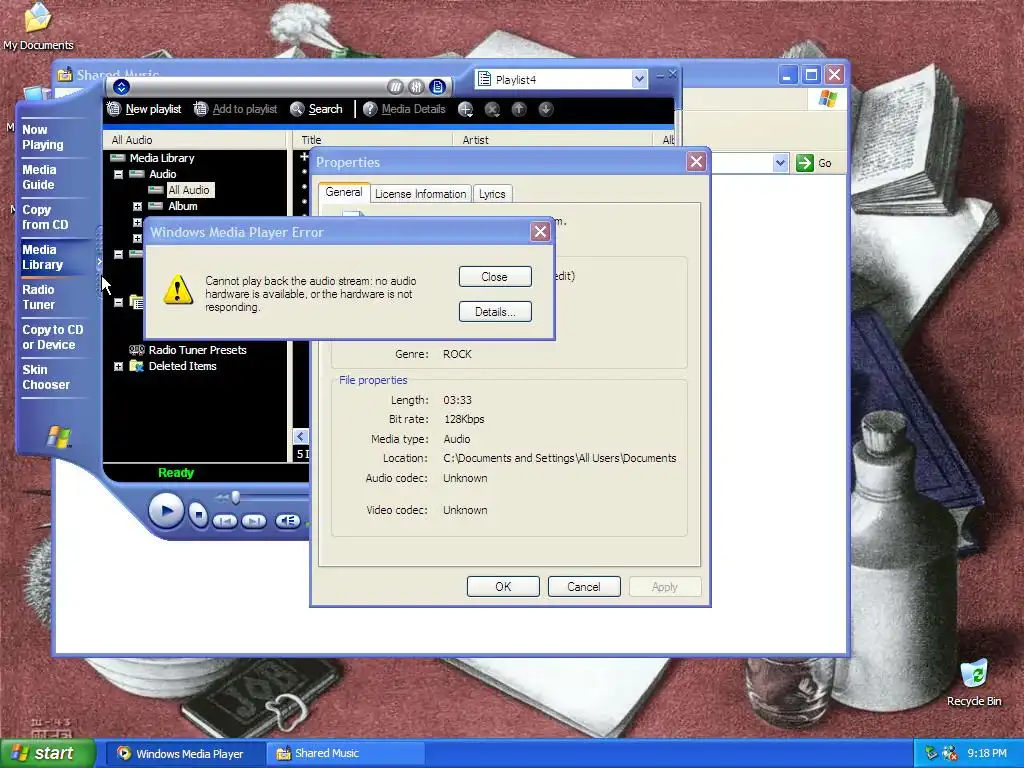Toggle the Show Equalizer button with sliders
Screen dimensions: 1024x768
coord(416,87)
